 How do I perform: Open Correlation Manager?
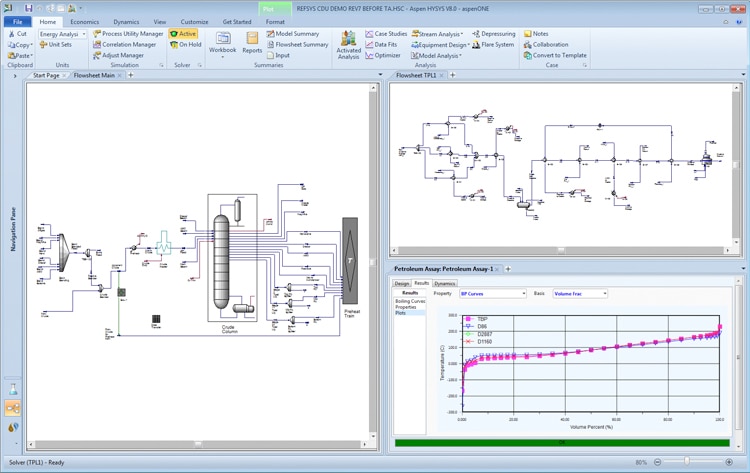(125, 44)
